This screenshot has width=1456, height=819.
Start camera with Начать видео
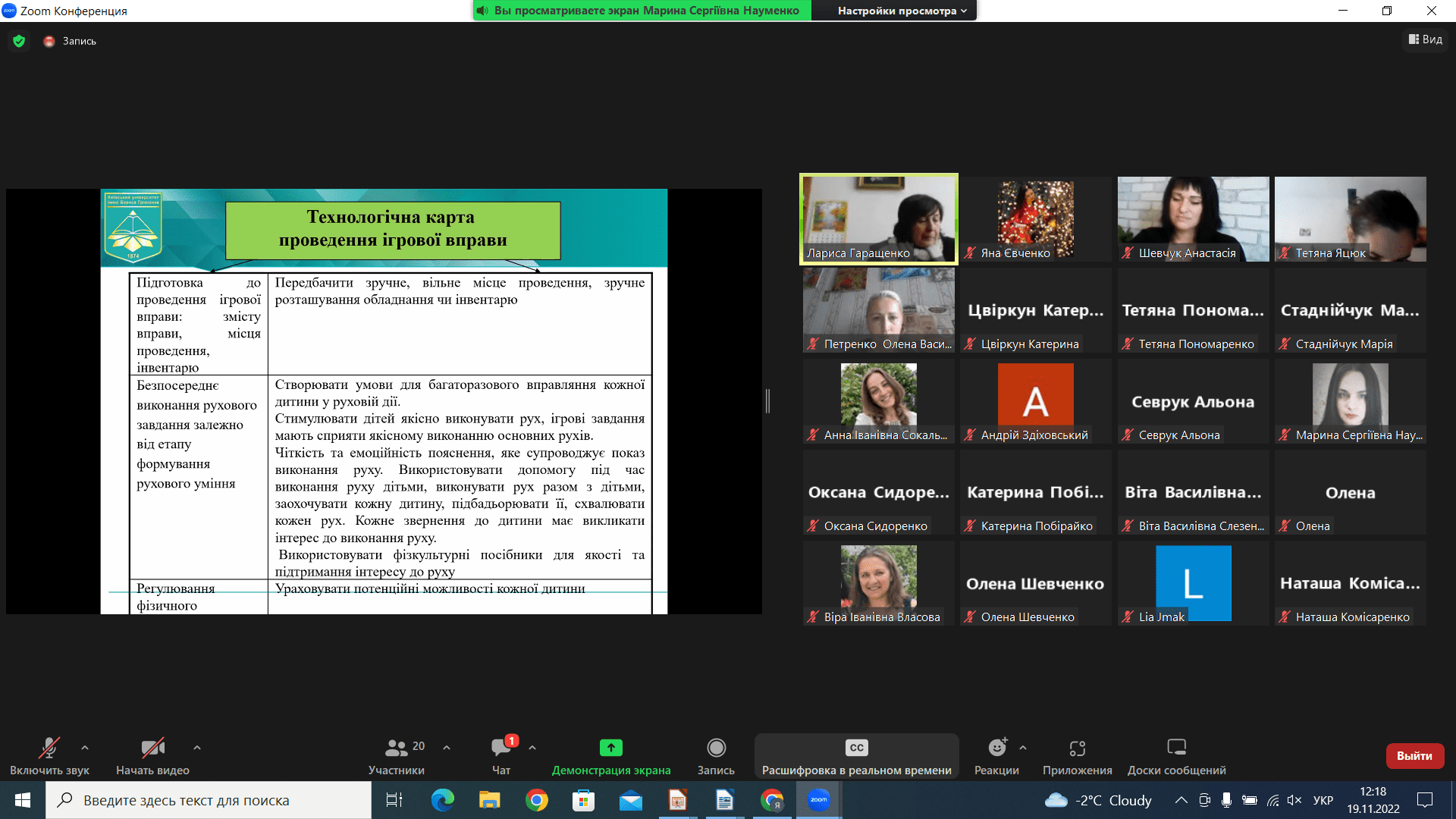[x=152, y=748]
